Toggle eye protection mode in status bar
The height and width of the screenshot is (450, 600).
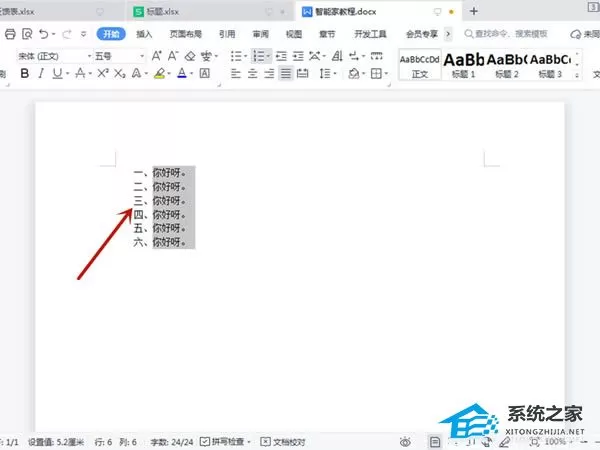(x=405, y=442)
